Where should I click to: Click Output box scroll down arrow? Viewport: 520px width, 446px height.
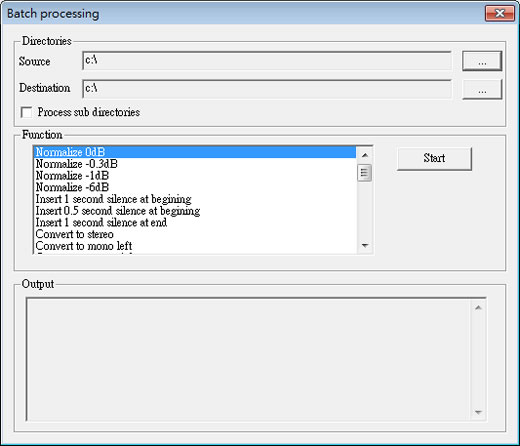pos(478,412)
